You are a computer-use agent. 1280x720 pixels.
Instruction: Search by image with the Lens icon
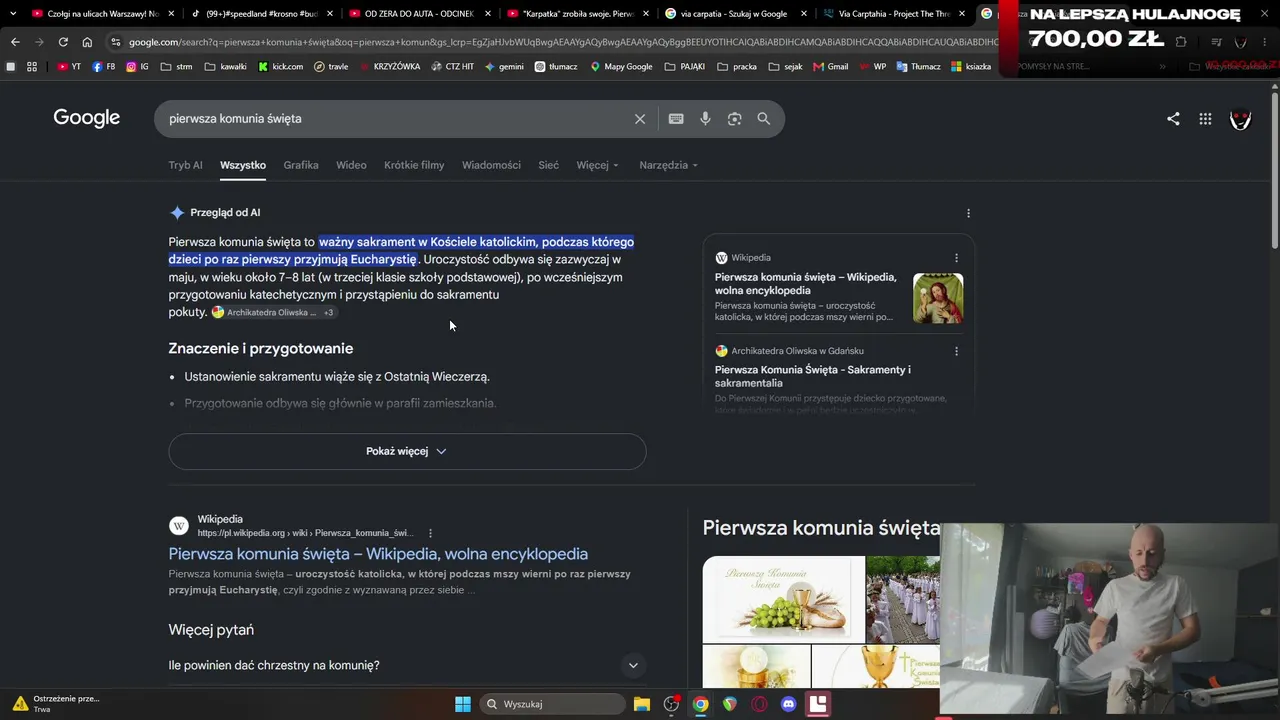(734, 119)
